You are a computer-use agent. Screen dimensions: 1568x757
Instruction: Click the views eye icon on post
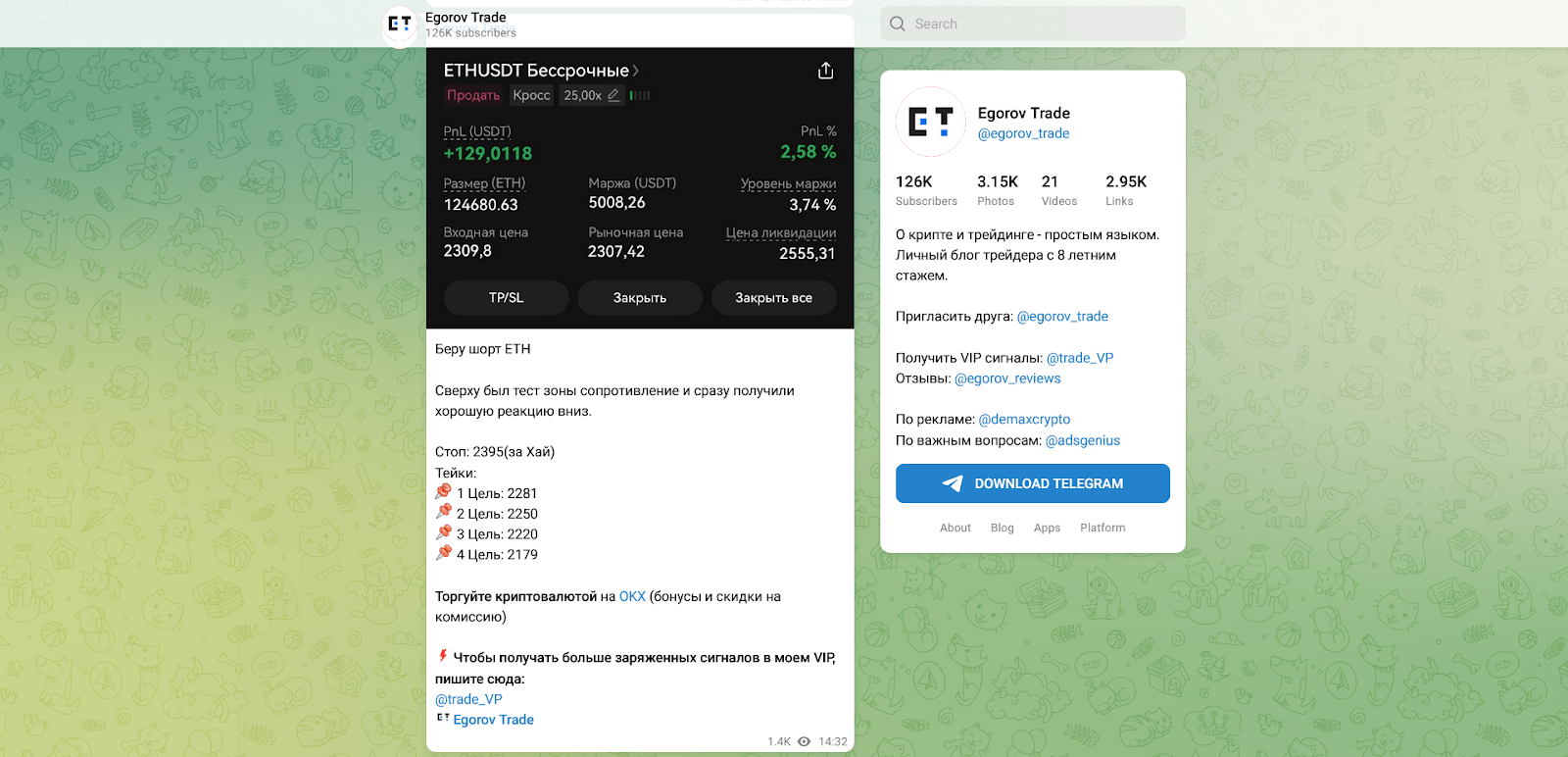pos(804,741)
